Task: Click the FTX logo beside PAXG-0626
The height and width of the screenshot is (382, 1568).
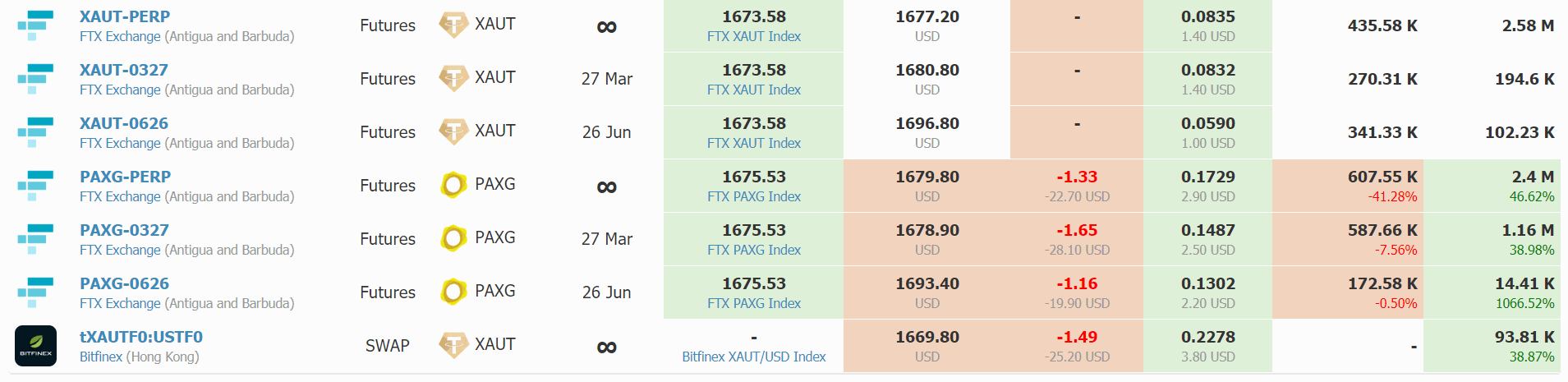Action: pyautogui.click(x=35, y=292)
